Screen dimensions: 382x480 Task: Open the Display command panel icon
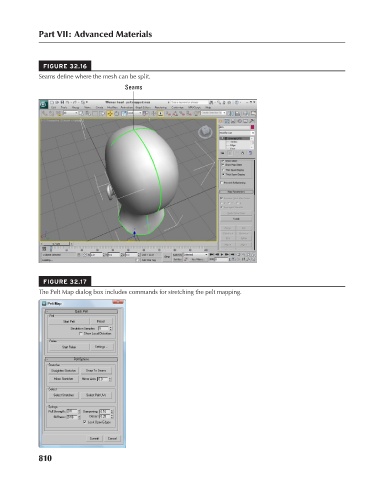(x=246, y=121)
